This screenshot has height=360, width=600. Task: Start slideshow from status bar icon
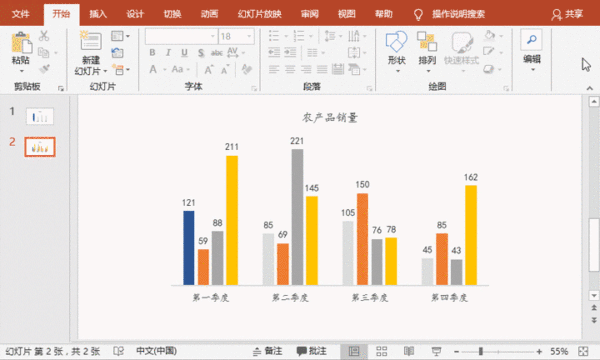(x=436, y=351)
